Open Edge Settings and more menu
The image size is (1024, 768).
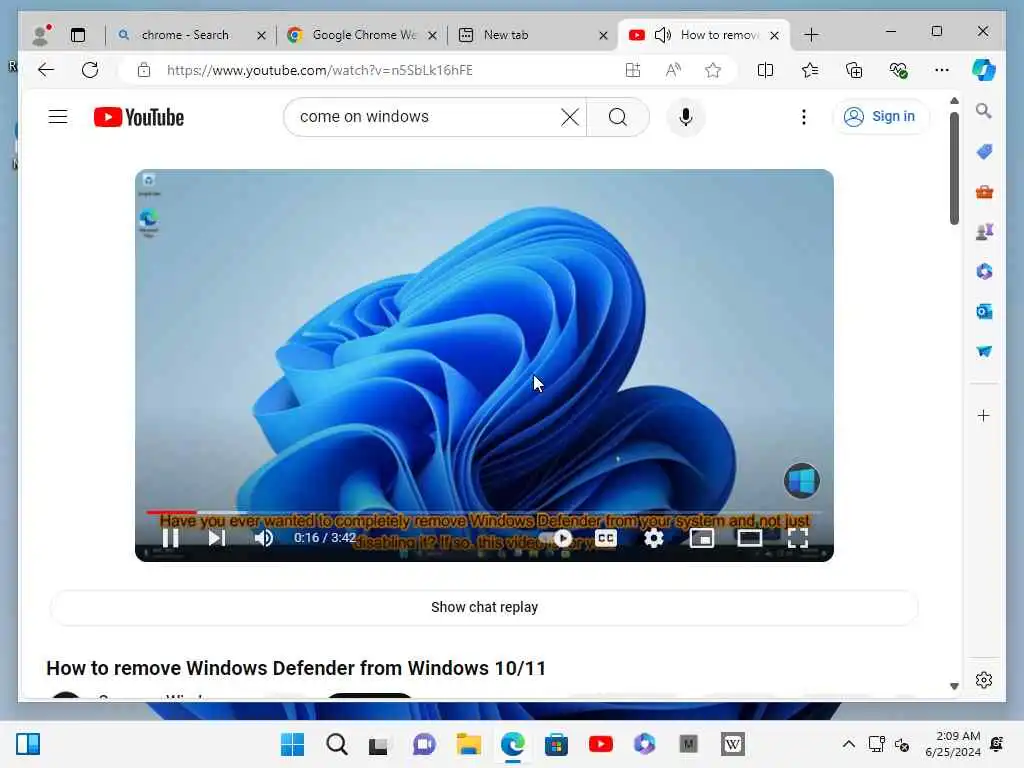(942, 70)
